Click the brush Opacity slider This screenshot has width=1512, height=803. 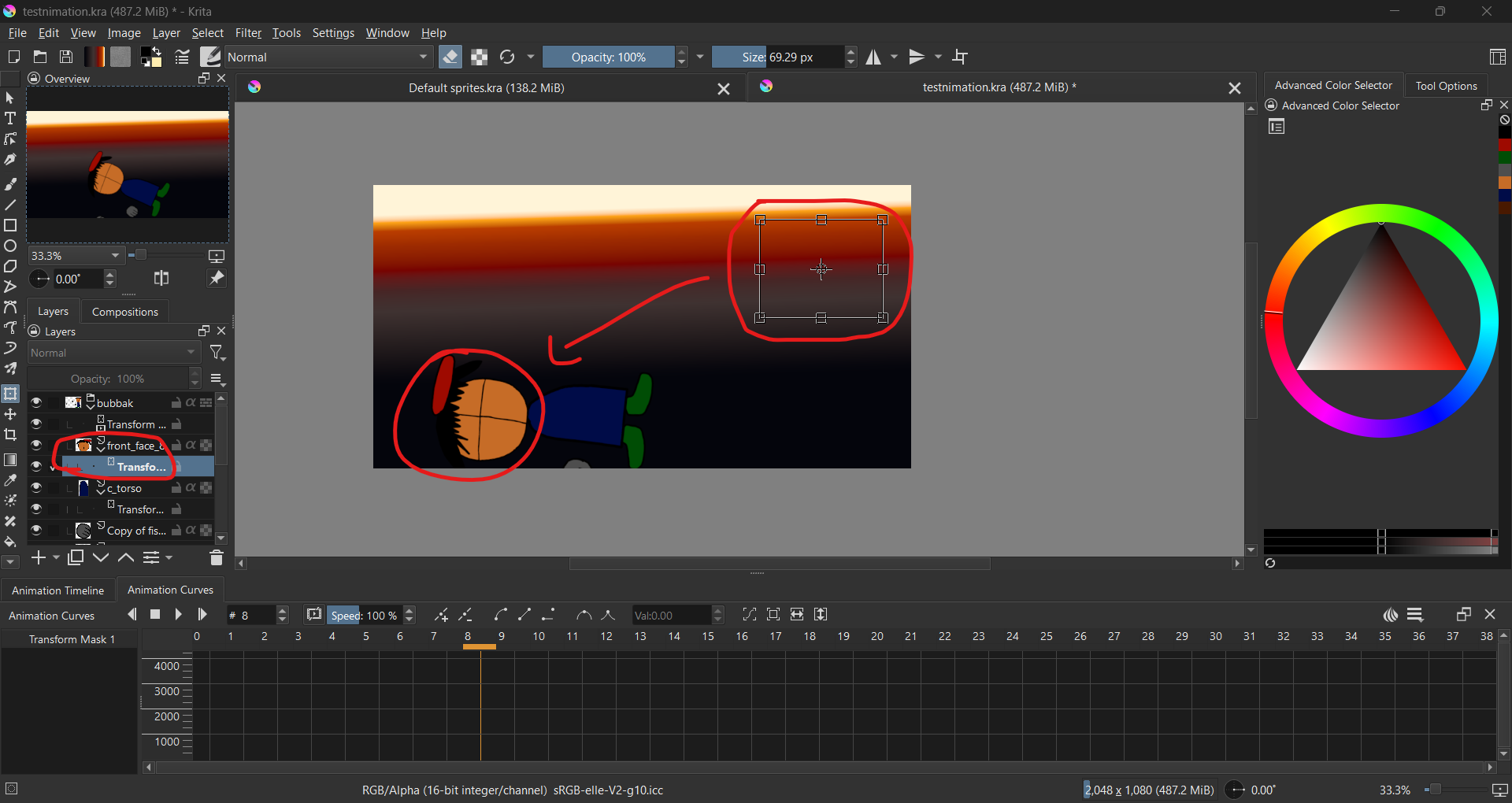coord(608,57)
